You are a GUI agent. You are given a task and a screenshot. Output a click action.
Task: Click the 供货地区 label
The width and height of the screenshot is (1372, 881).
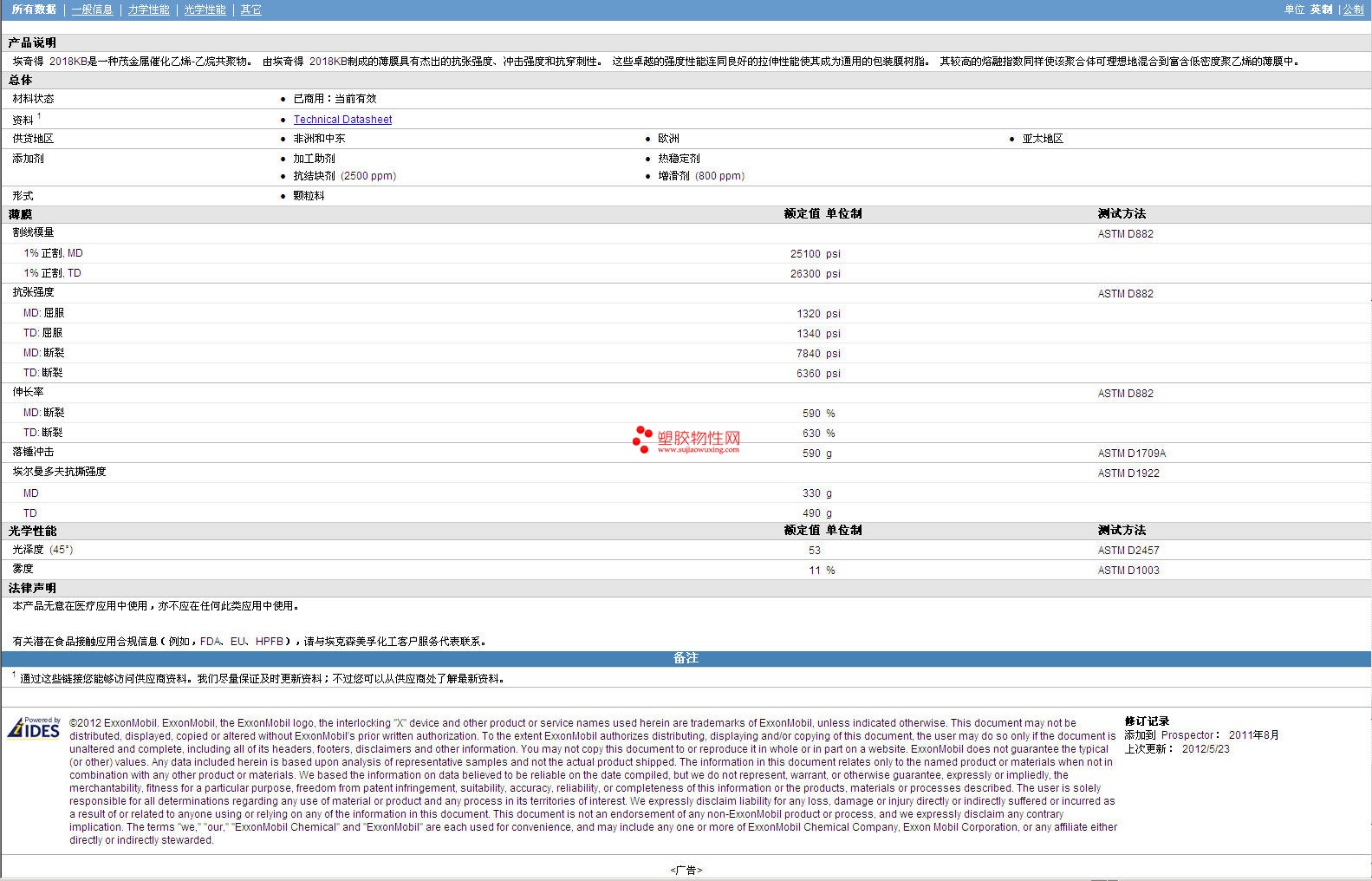[x=33, y=139]
